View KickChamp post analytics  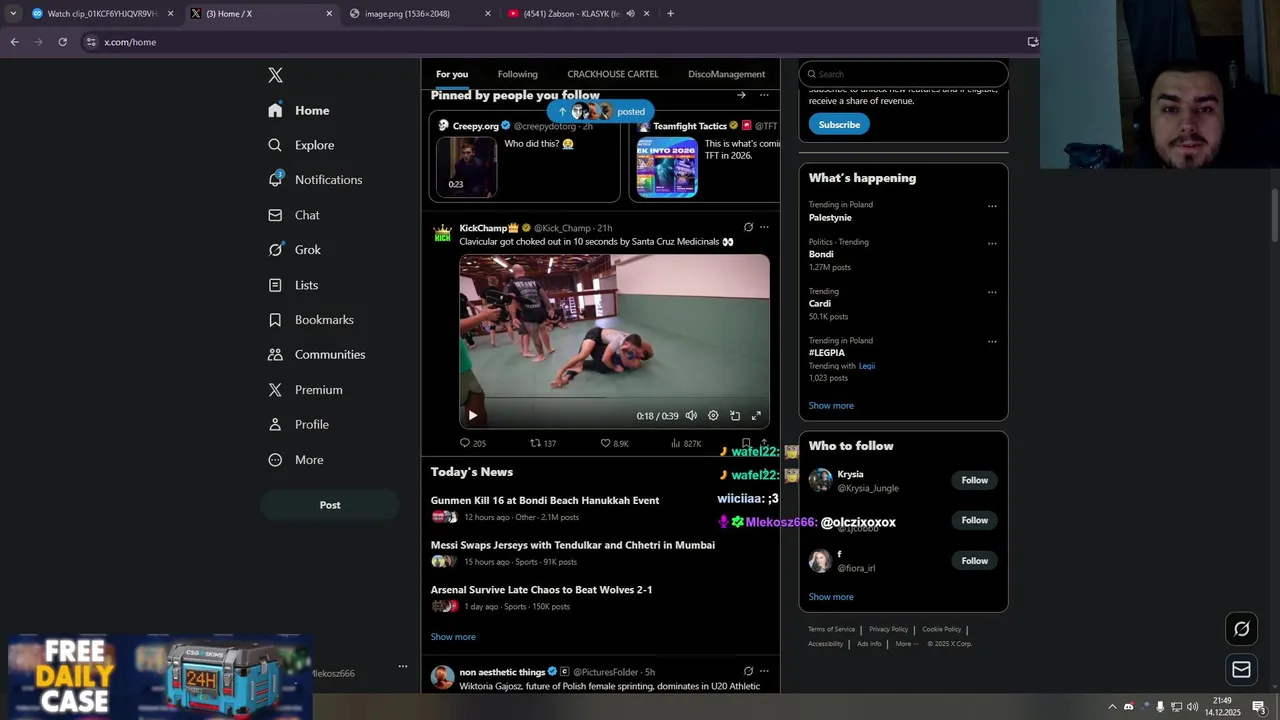click(x=686, y=443)
